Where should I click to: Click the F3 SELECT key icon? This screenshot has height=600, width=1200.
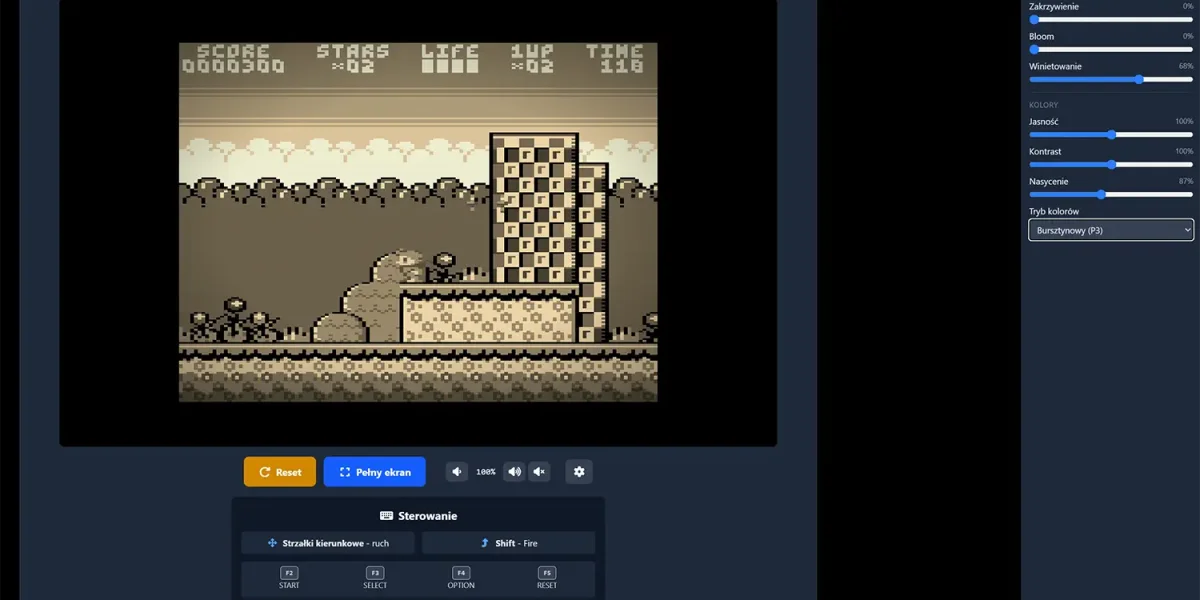[x=375, y=573]
